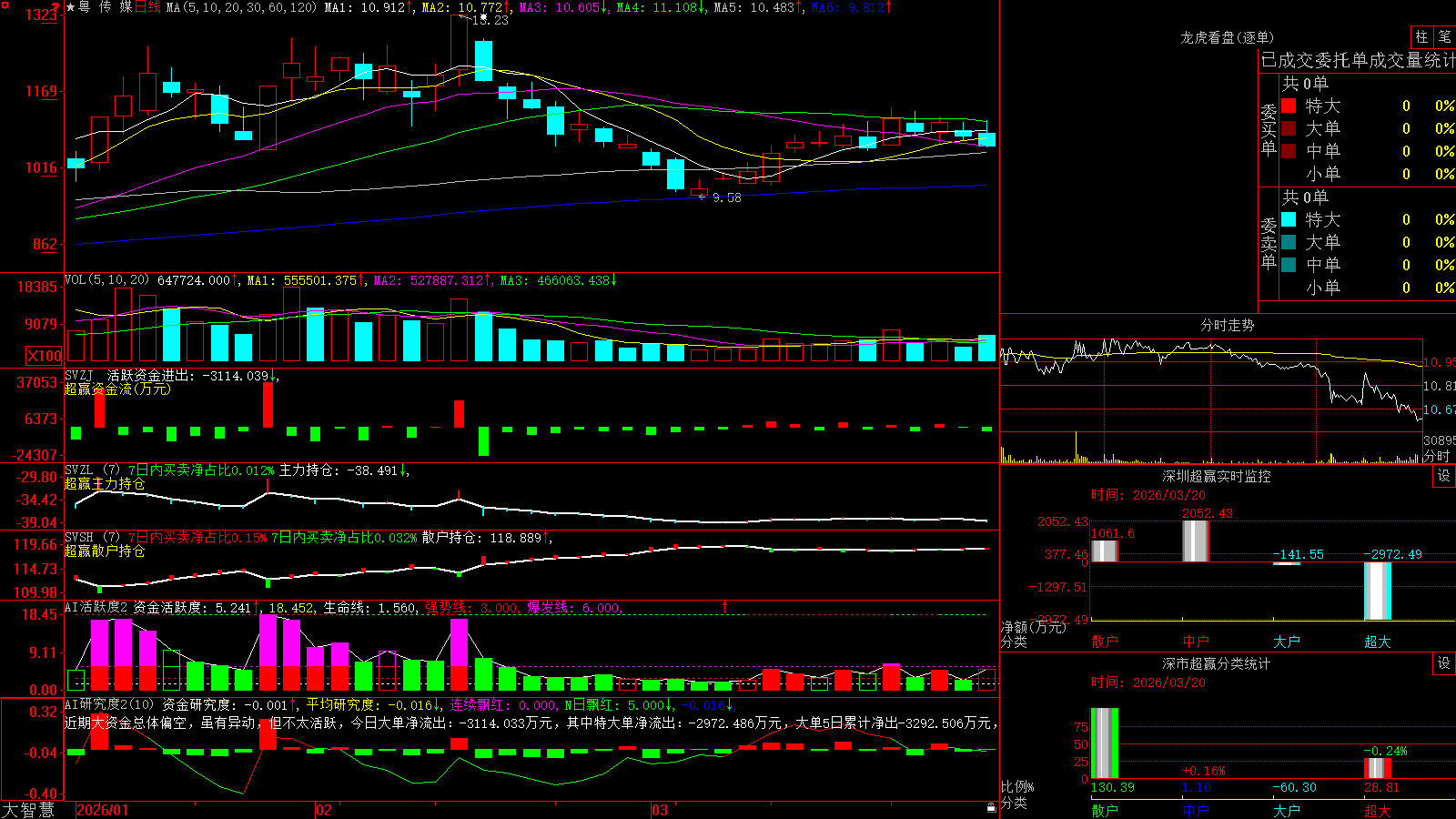
Task: Click the -2972.49 value above 超大 bar
Action: coord(1393,554)
